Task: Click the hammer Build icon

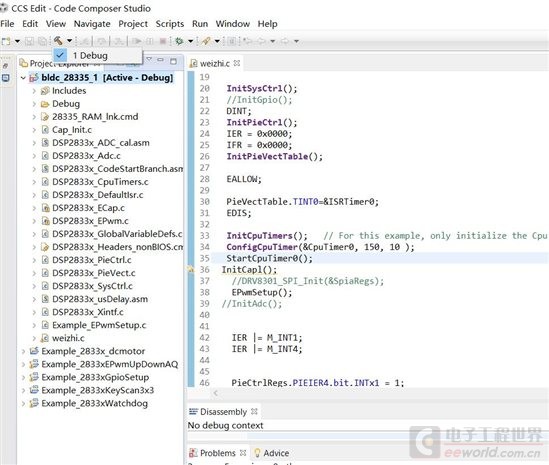Action: tap(58, 41)
